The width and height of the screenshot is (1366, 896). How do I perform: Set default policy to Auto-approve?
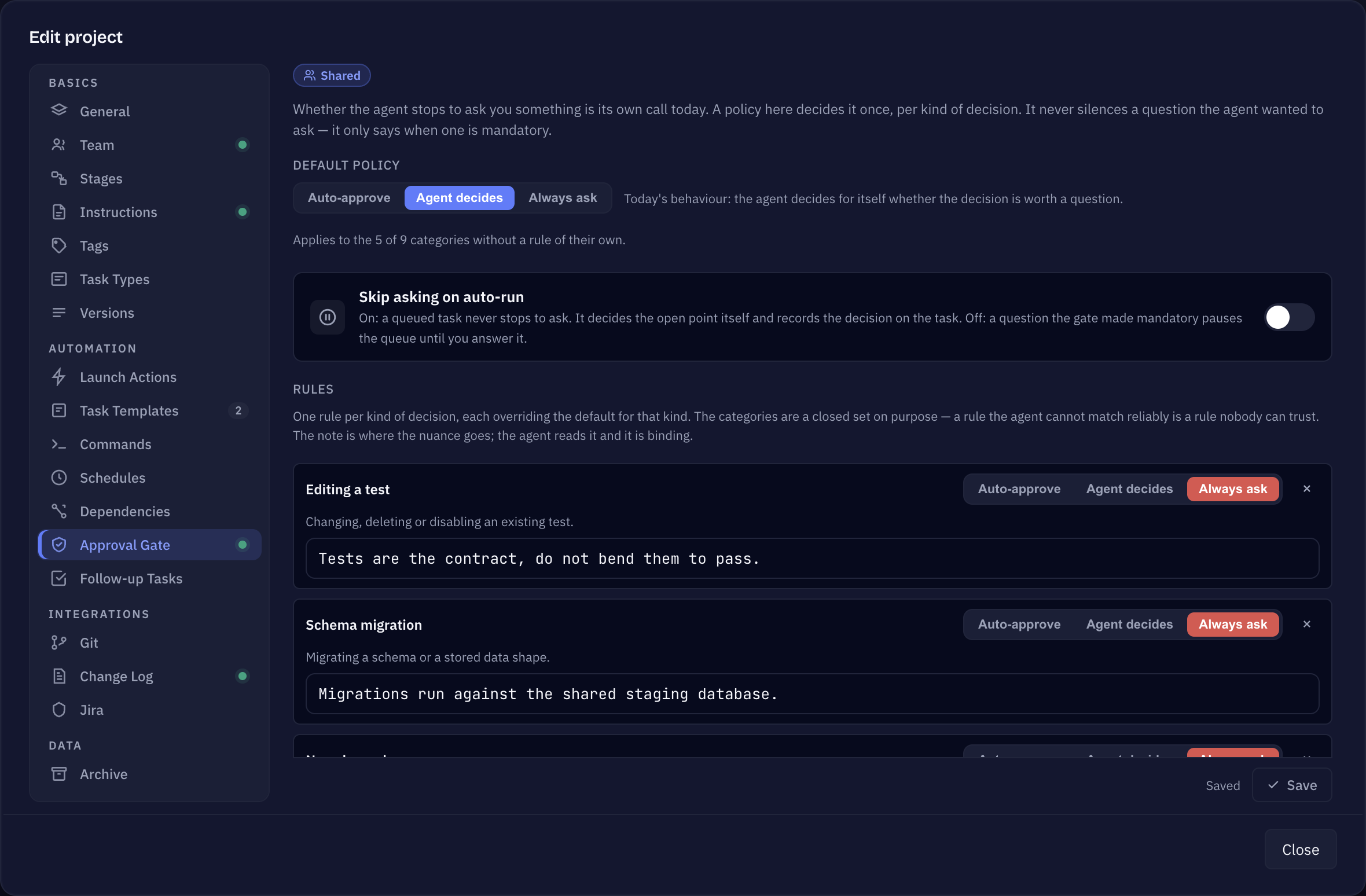pyautogui.click(x=349, y=197)
